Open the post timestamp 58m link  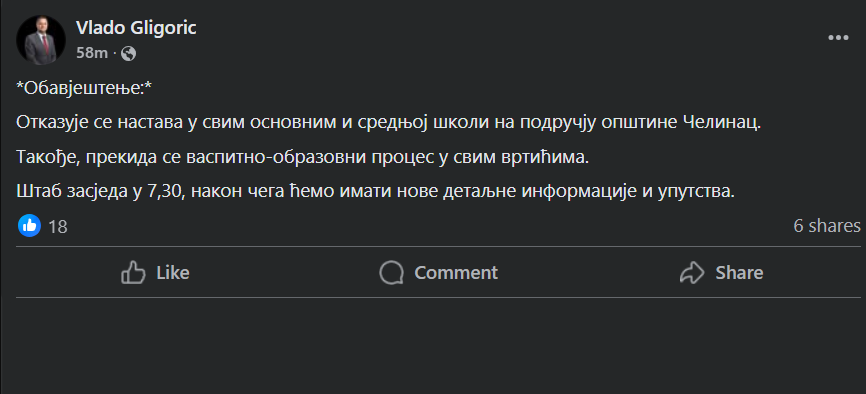[92, 53]
